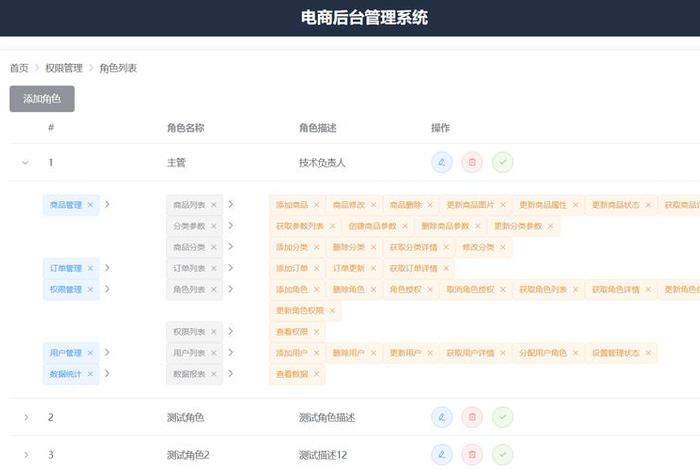Remove the 商品分类 tag via x
The image size is (700, 470).
tap(213, 247)
